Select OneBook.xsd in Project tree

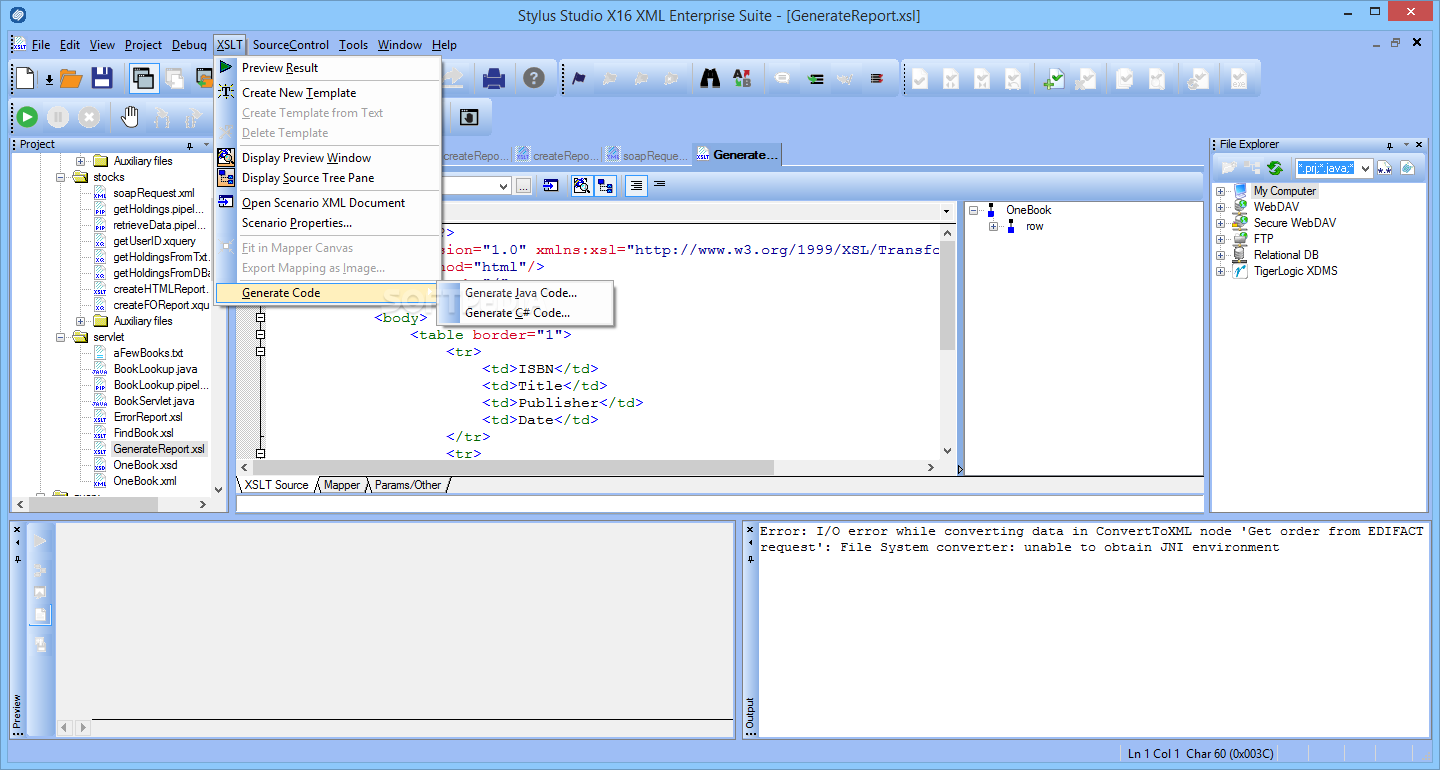pyautogui.click(x=145, y=465)
